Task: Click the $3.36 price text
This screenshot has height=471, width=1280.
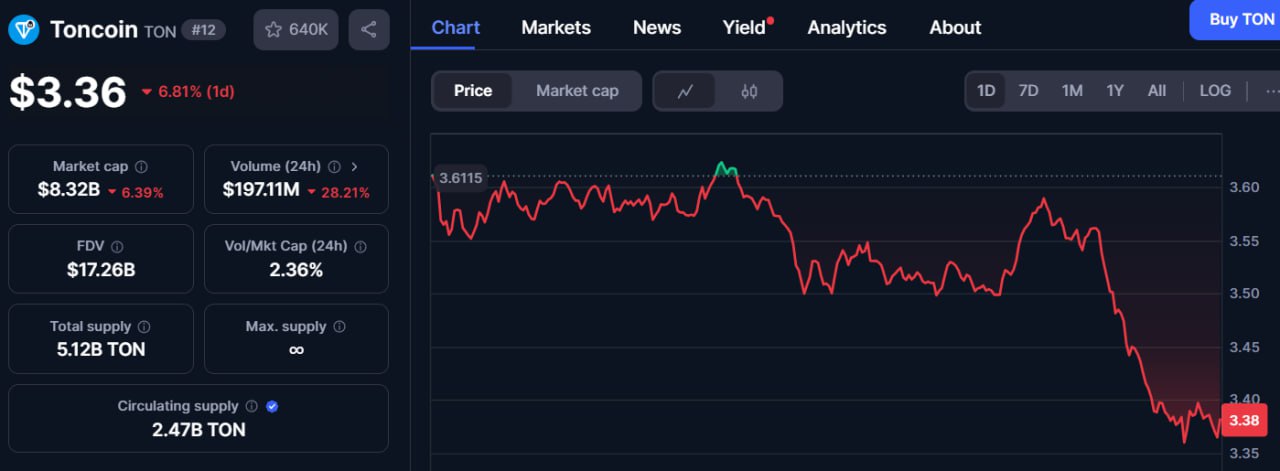Action: click(x=68, y=92)
